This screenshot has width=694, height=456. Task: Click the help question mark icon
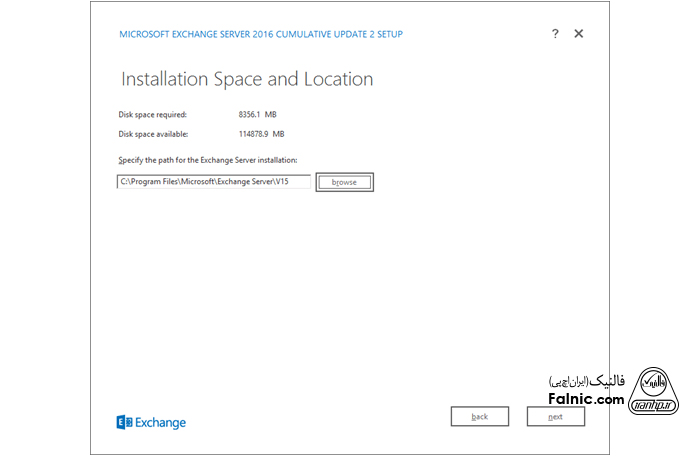tap(555, 34)
